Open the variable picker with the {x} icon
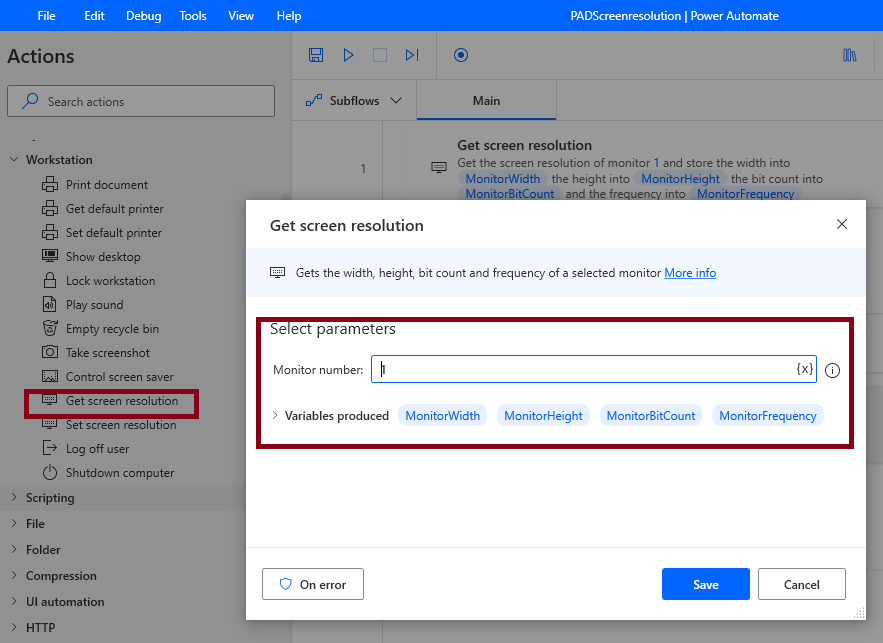Viewport: 883px width, 643px height. pyautogui.click(x=805, y=369)
